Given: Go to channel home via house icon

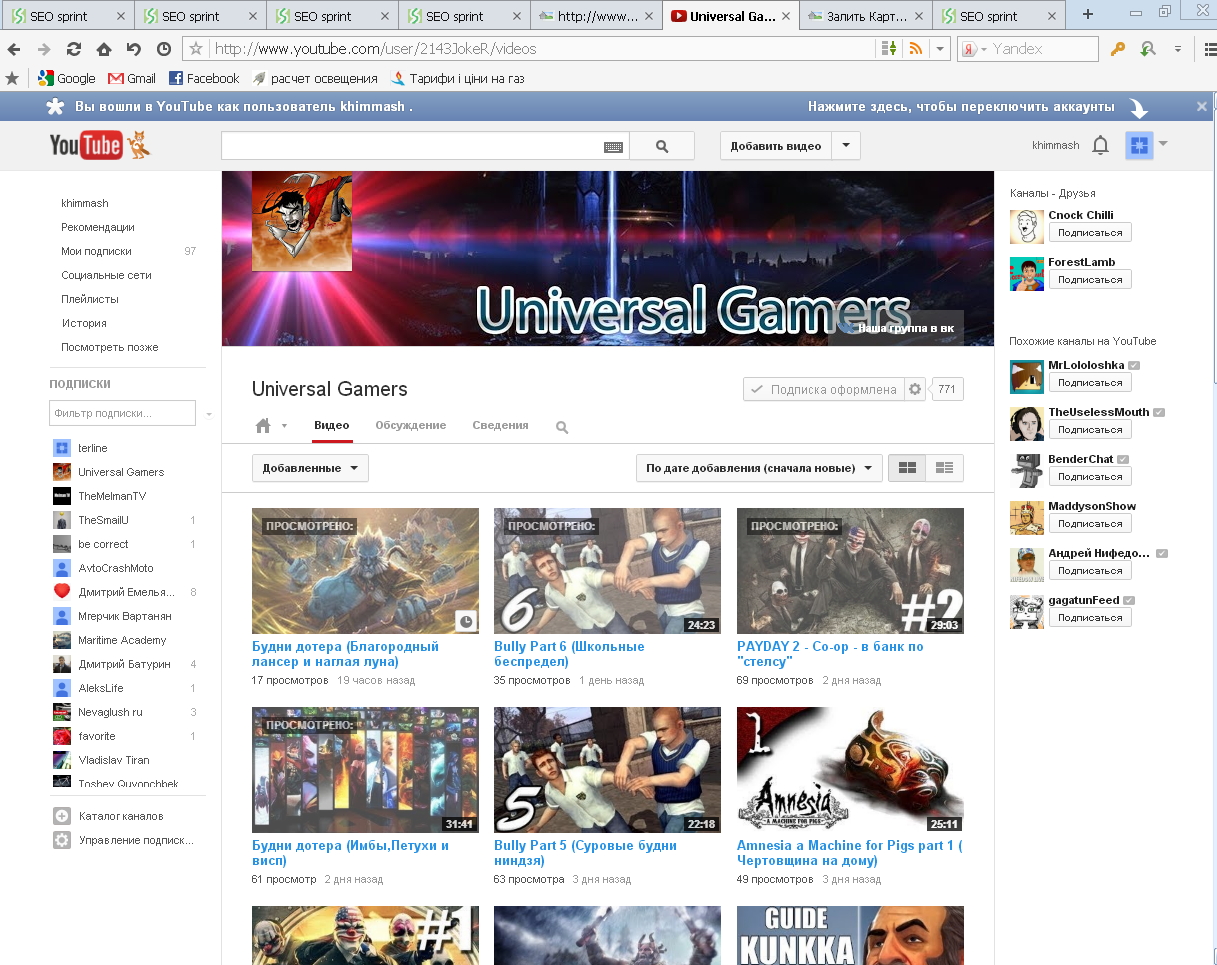Looking at the screenshot, I should [x=263, y=426].
